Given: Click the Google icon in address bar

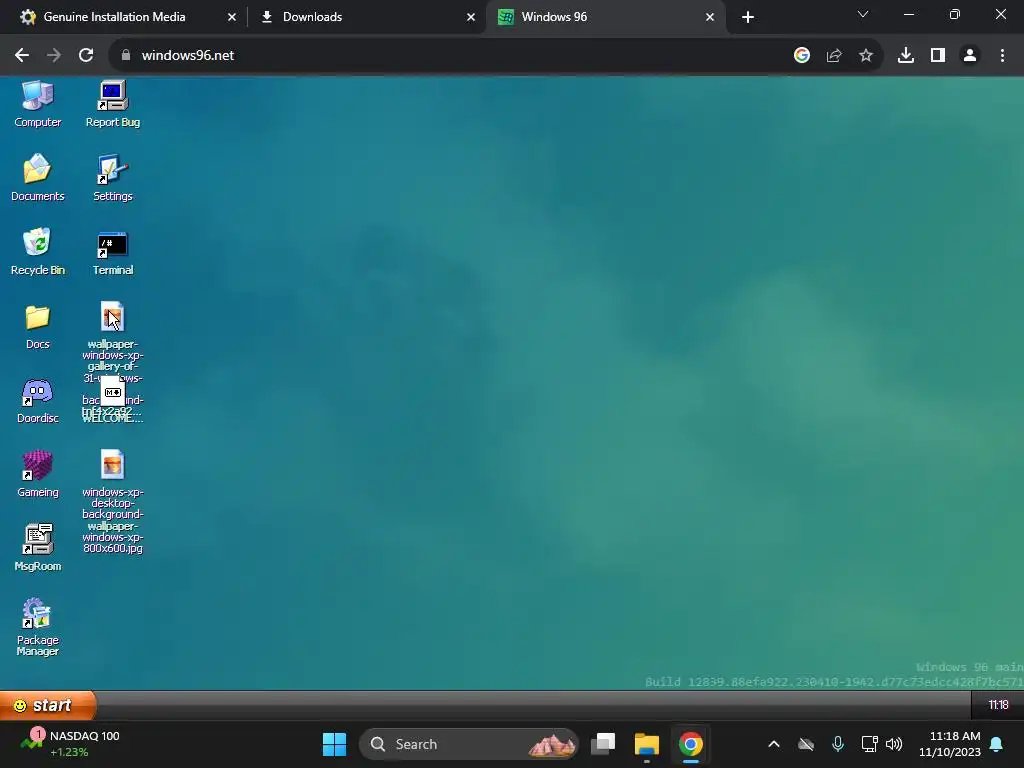Looking at the screenshot, I should tap(801, 56).
